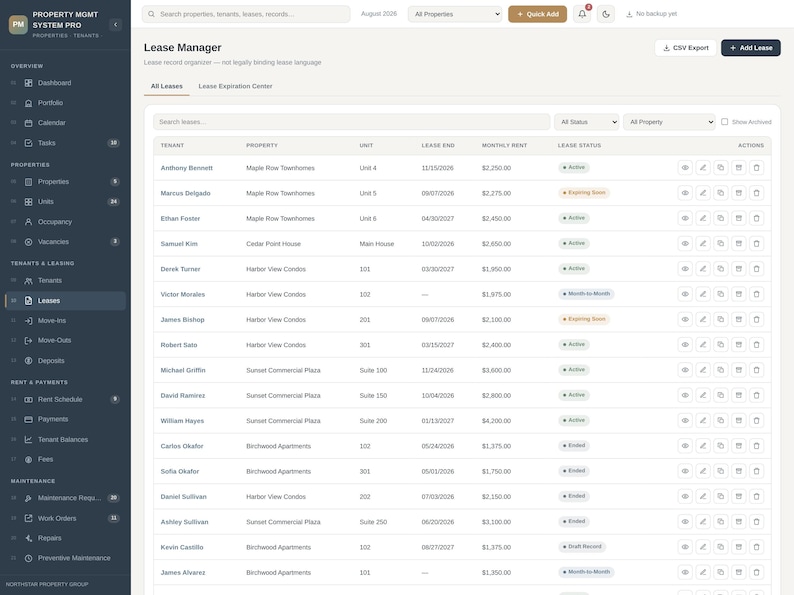Open Fees in the sidebar
794x595 pixels.
65,459
